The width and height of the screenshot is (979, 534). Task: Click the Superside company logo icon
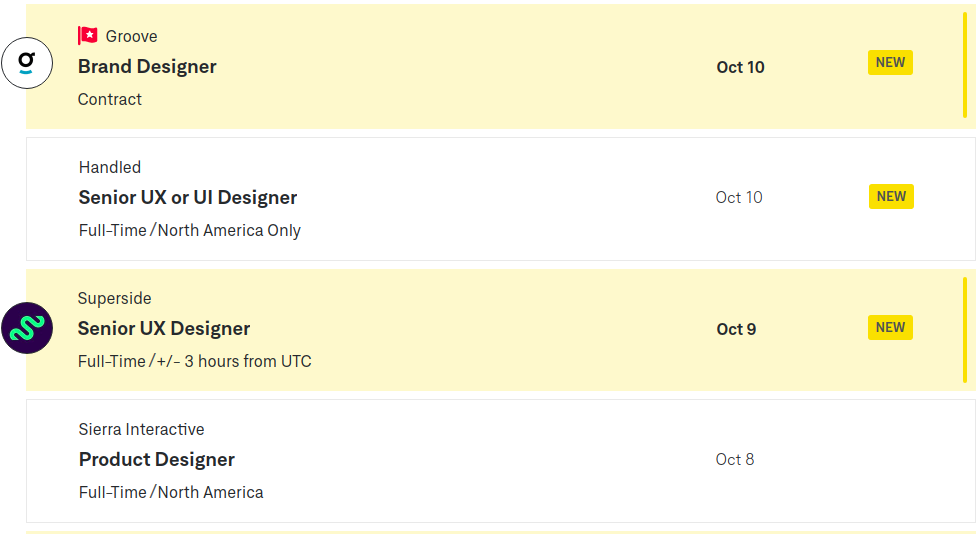[27, 328]
